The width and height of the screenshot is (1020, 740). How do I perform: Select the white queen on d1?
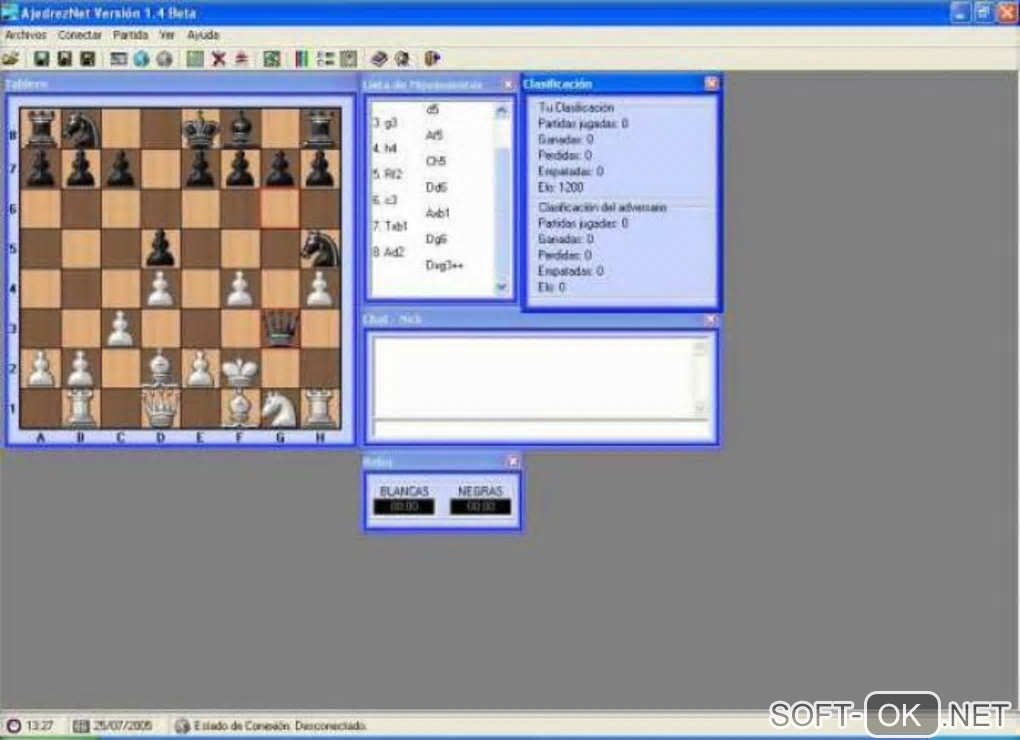pyautogui.click(x=160, y=408)
